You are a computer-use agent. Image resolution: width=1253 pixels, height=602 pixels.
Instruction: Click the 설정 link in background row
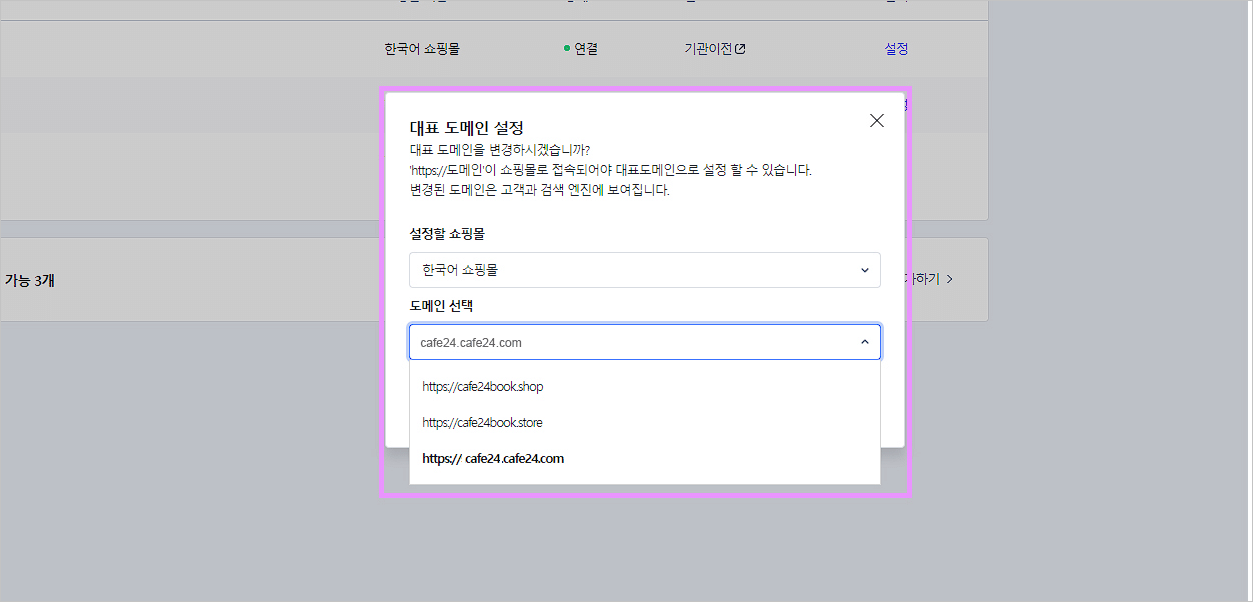point(896,48)
